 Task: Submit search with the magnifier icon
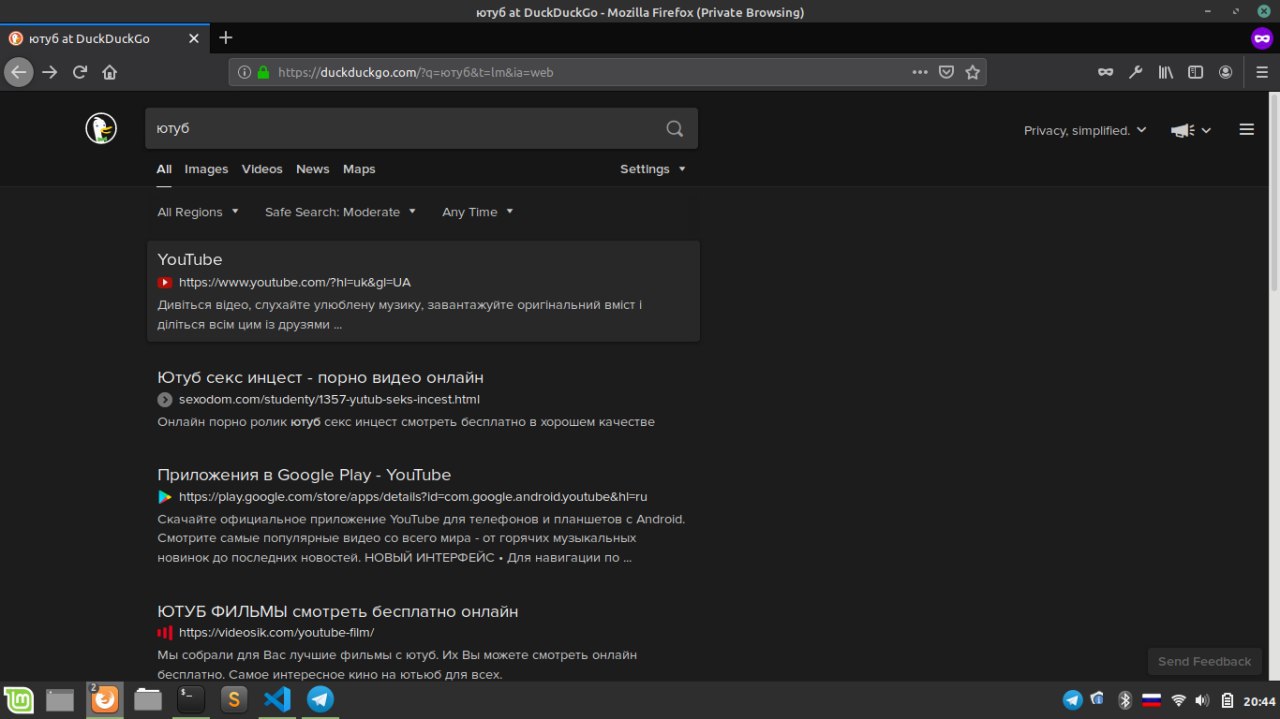675,128
